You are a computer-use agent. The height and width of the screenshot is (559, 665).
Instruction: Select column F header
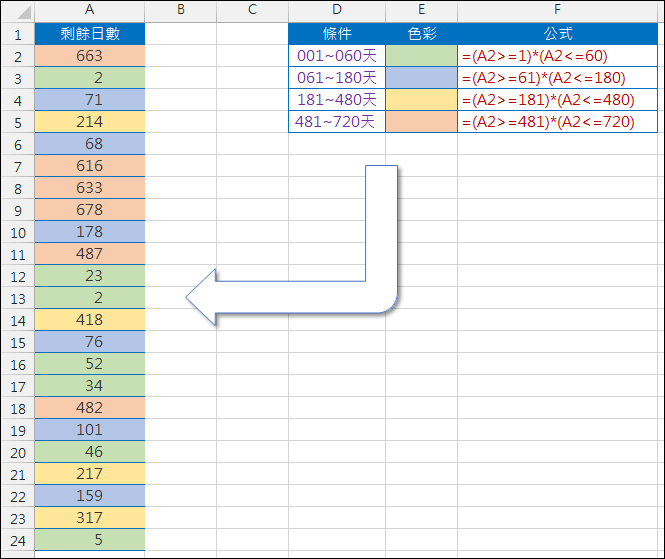click(x=557, y=10)
